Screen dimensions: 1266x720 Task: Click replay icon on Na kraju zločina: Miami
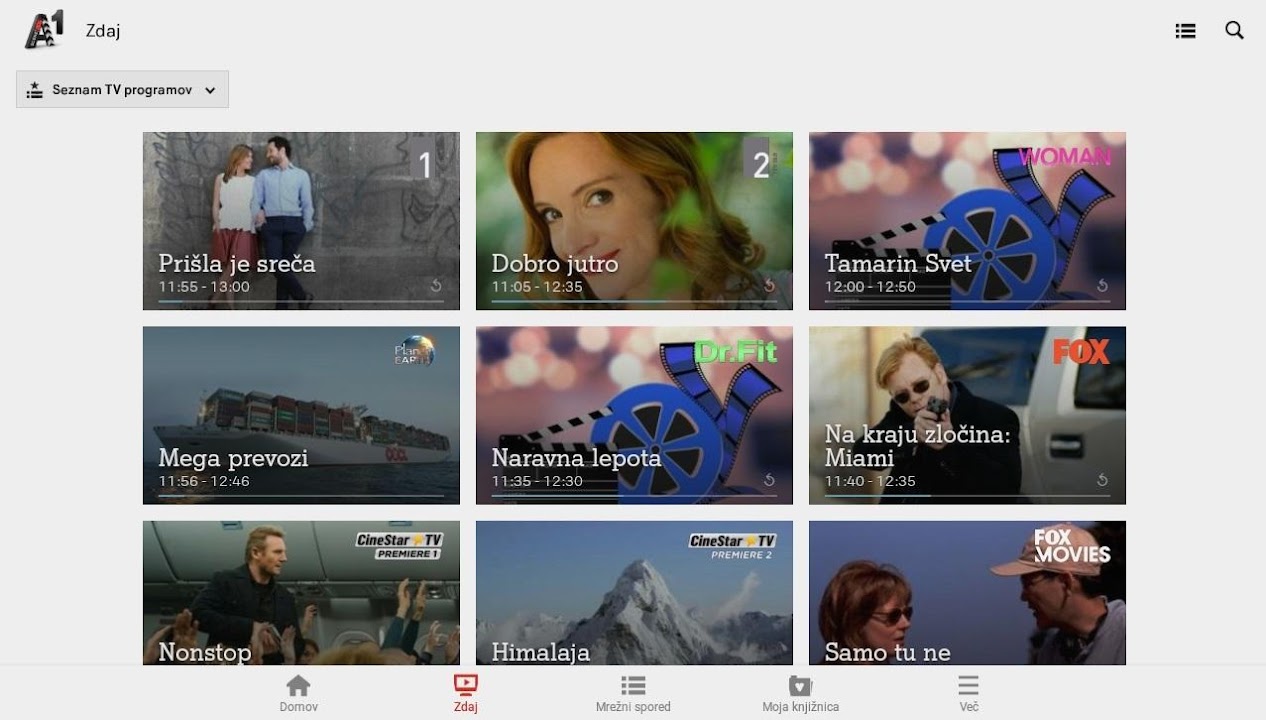point(1102,480)
